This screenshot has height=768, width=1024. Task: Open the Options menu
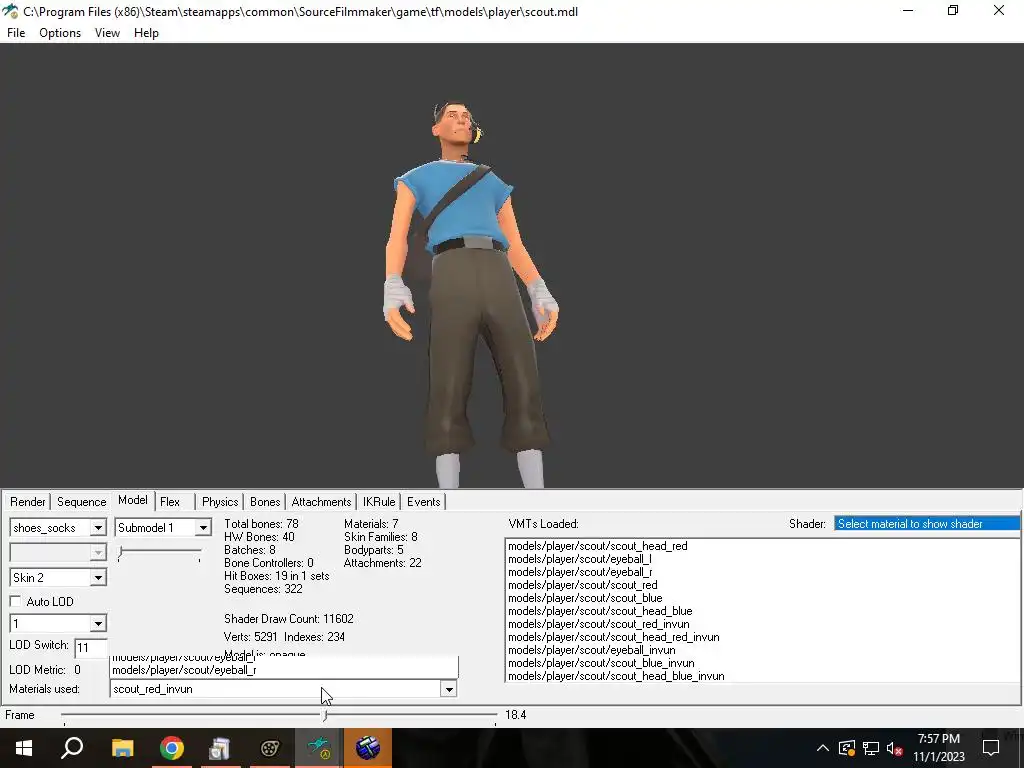(x=59, y=33)
